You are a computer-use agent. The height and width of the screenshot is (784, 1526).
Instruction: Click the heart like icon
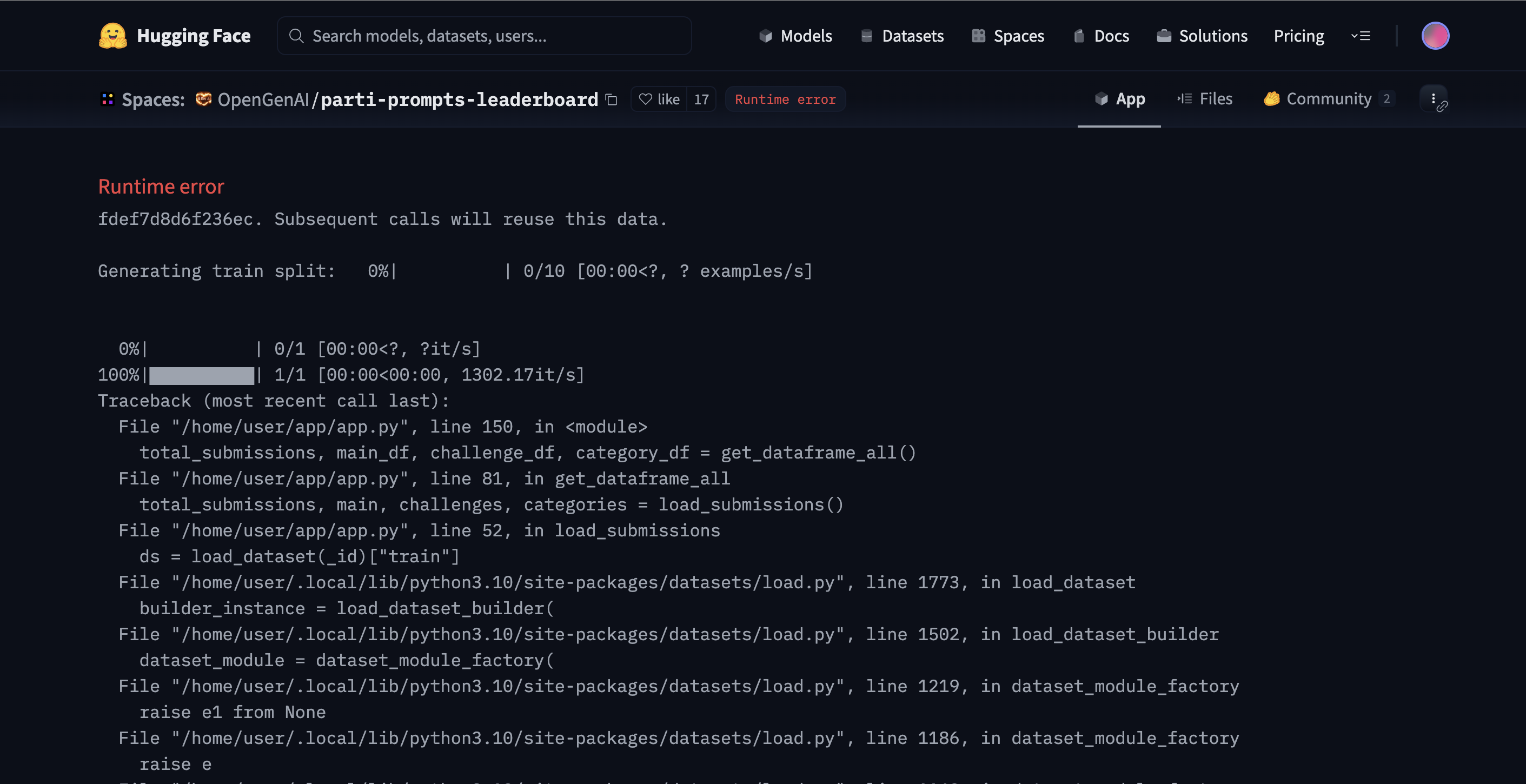tap(646, 99)
